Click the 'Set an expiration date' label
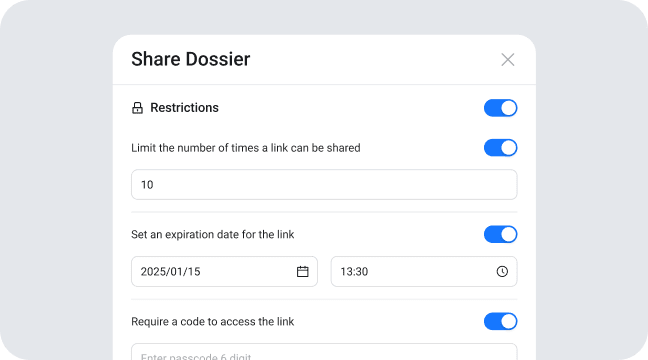This screenshot has height=360, width=648. coord(212,234)
